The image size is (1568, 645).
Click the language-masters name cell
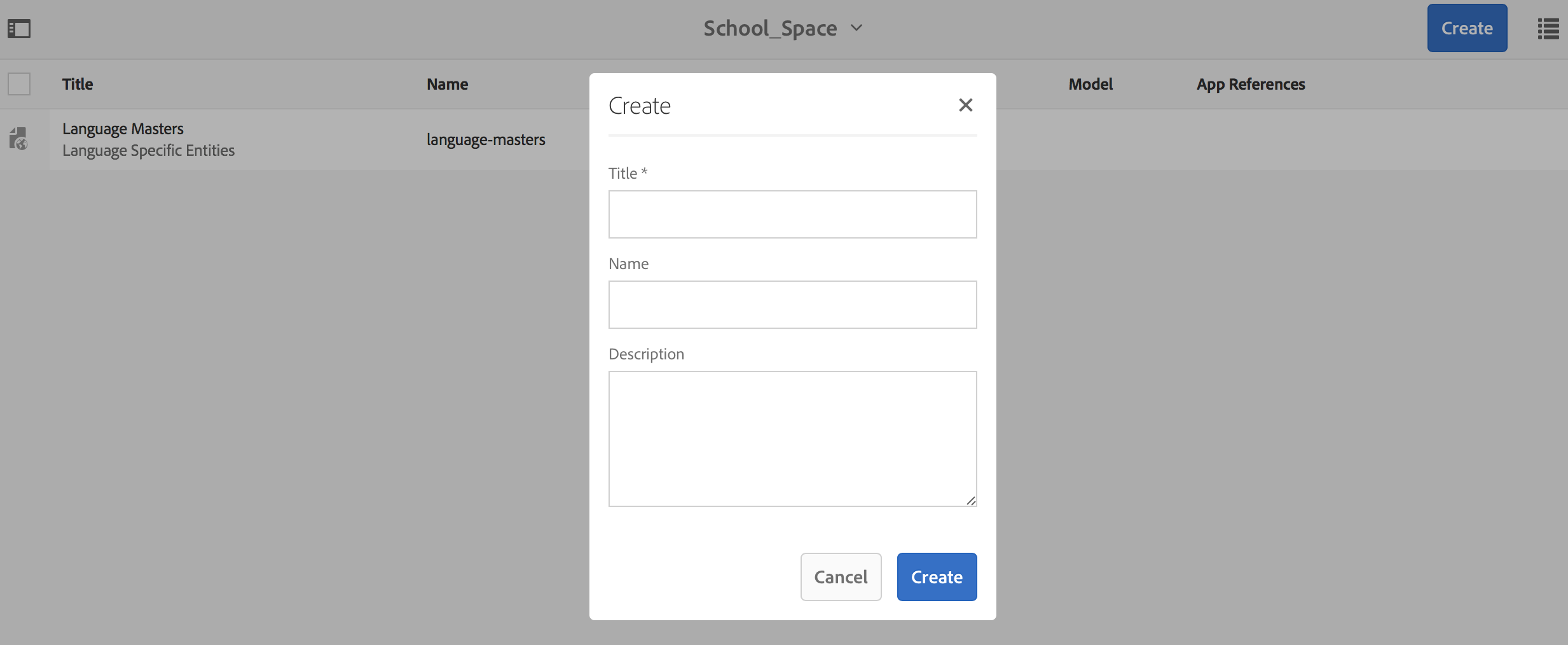pos(486,140)
